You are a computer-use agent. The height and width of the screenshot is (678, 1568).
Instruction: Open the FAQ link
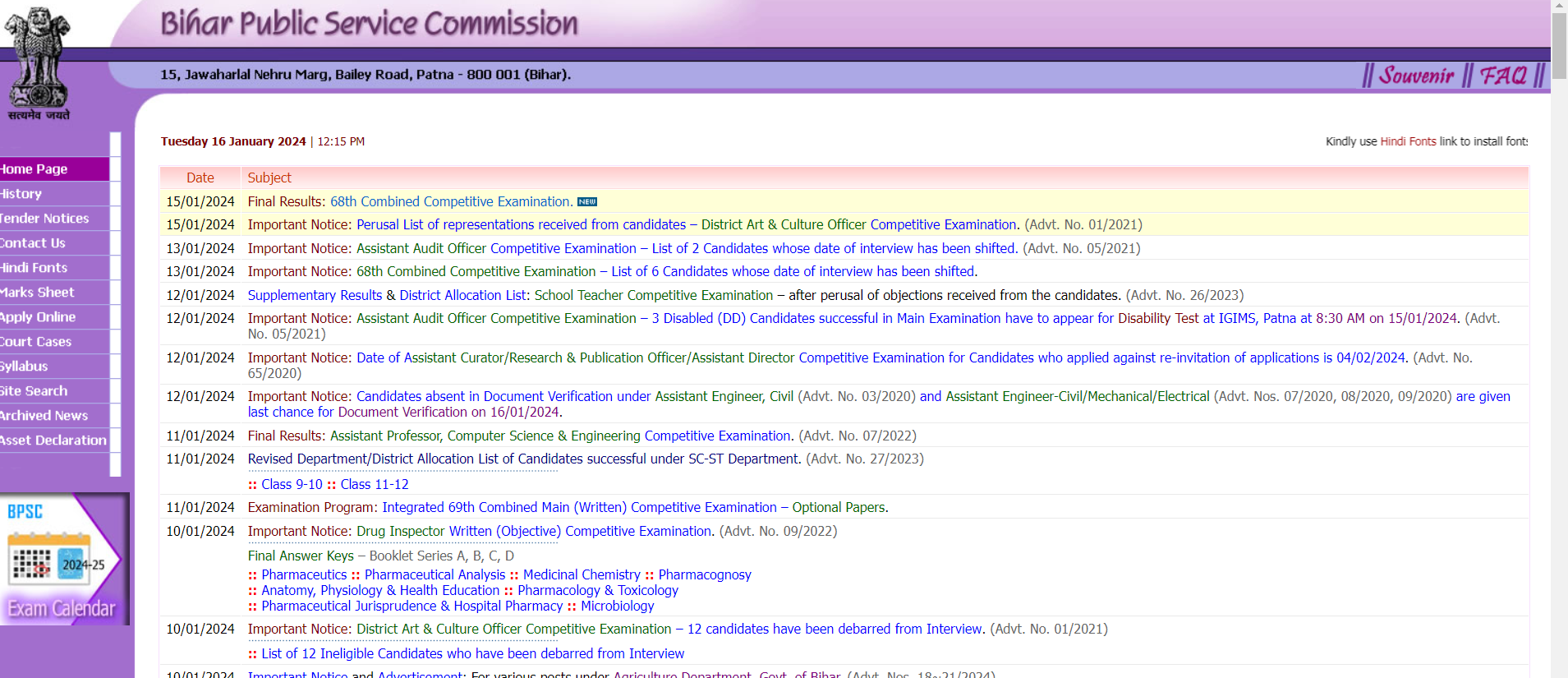(1502, 76)
